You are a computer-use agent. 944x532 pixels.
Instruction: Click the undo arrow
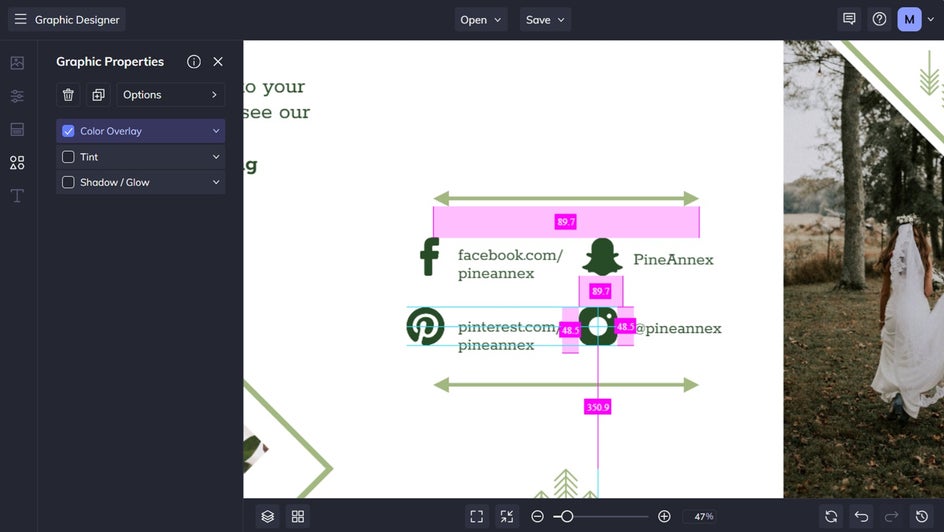[862, 516]
